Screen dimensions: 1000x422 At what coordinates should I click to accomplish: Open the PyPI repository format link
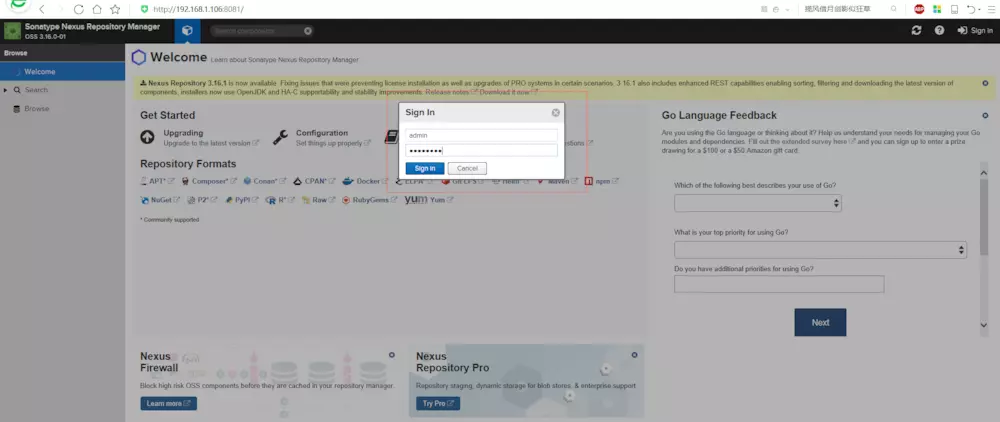[x=242, y=200]
